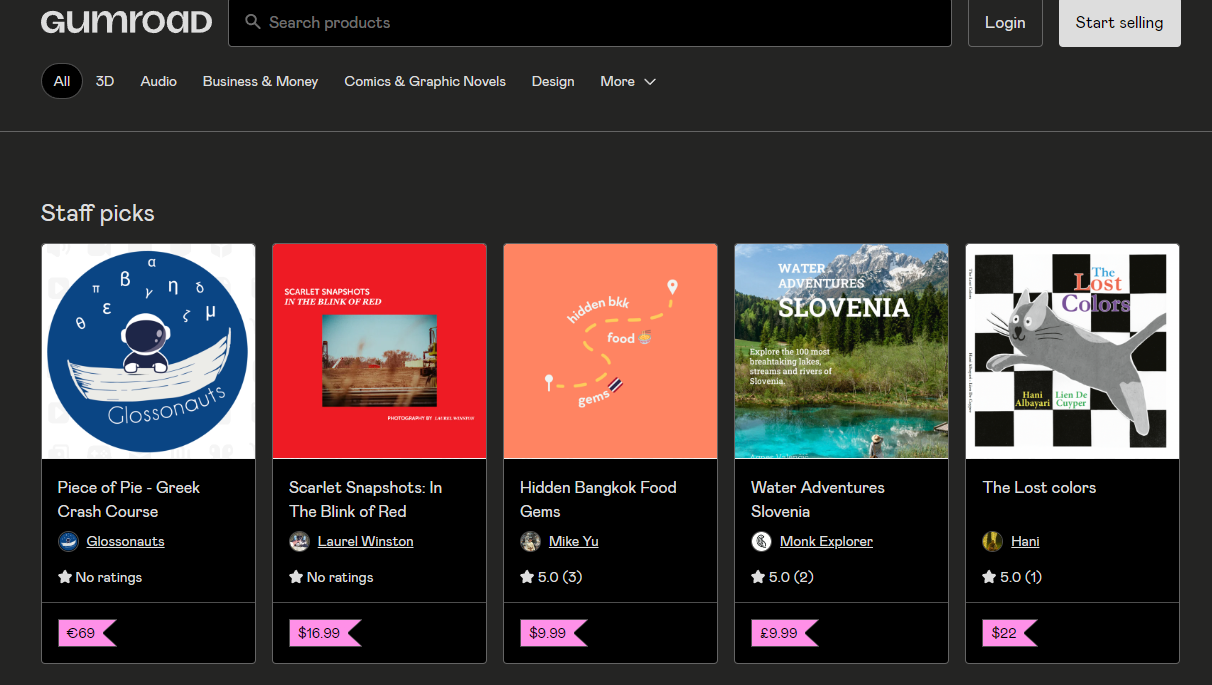1212x685 pixels.
Task: Click star icon on Water Adventures Slovenia
Action: 758,577
